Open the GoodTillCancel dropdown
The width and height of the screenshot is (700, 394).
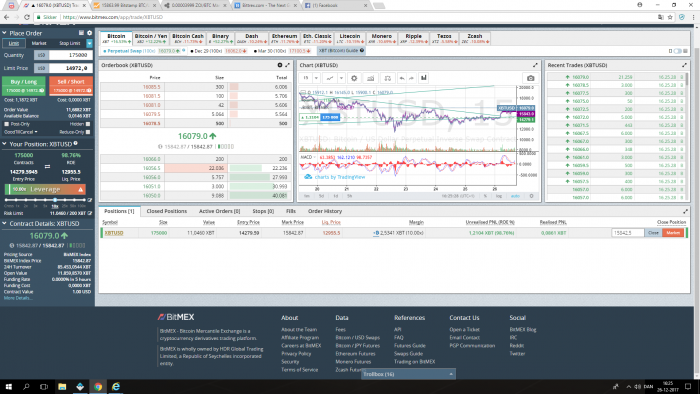(21, 132)
